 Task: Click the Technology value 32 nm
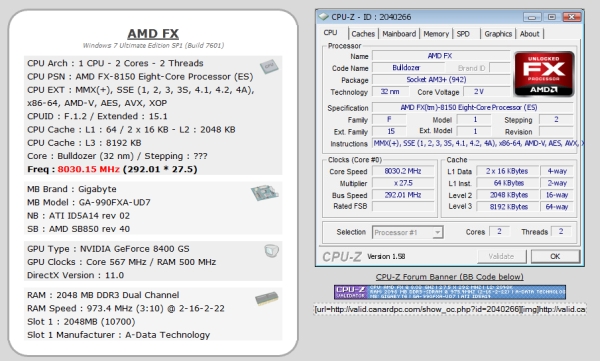point(390,92)
